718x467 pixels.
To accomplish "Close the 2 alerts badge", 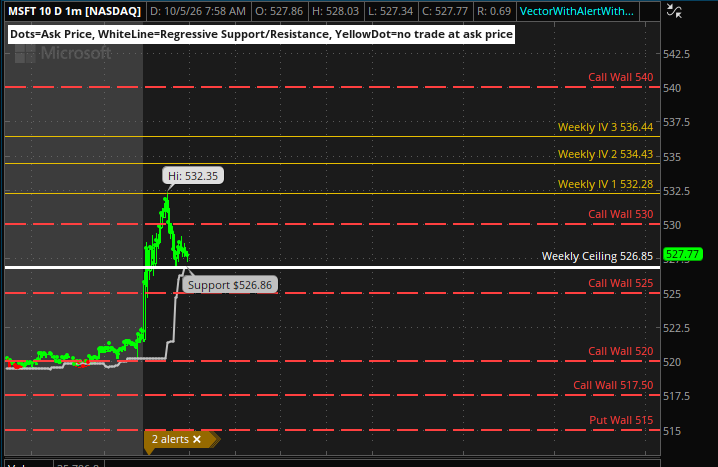I will (x=197, y=439).
